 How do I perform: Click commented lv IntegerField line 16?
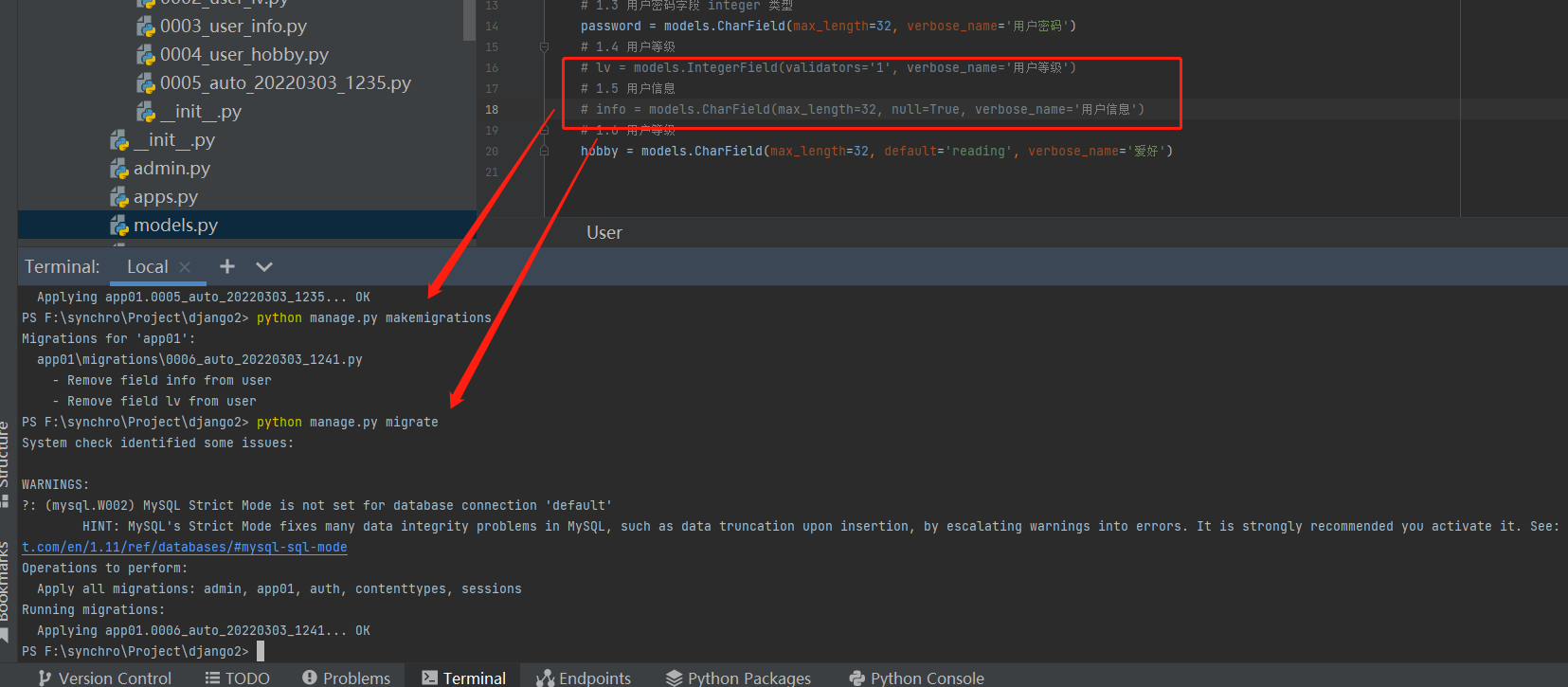[x=828, y=68]
